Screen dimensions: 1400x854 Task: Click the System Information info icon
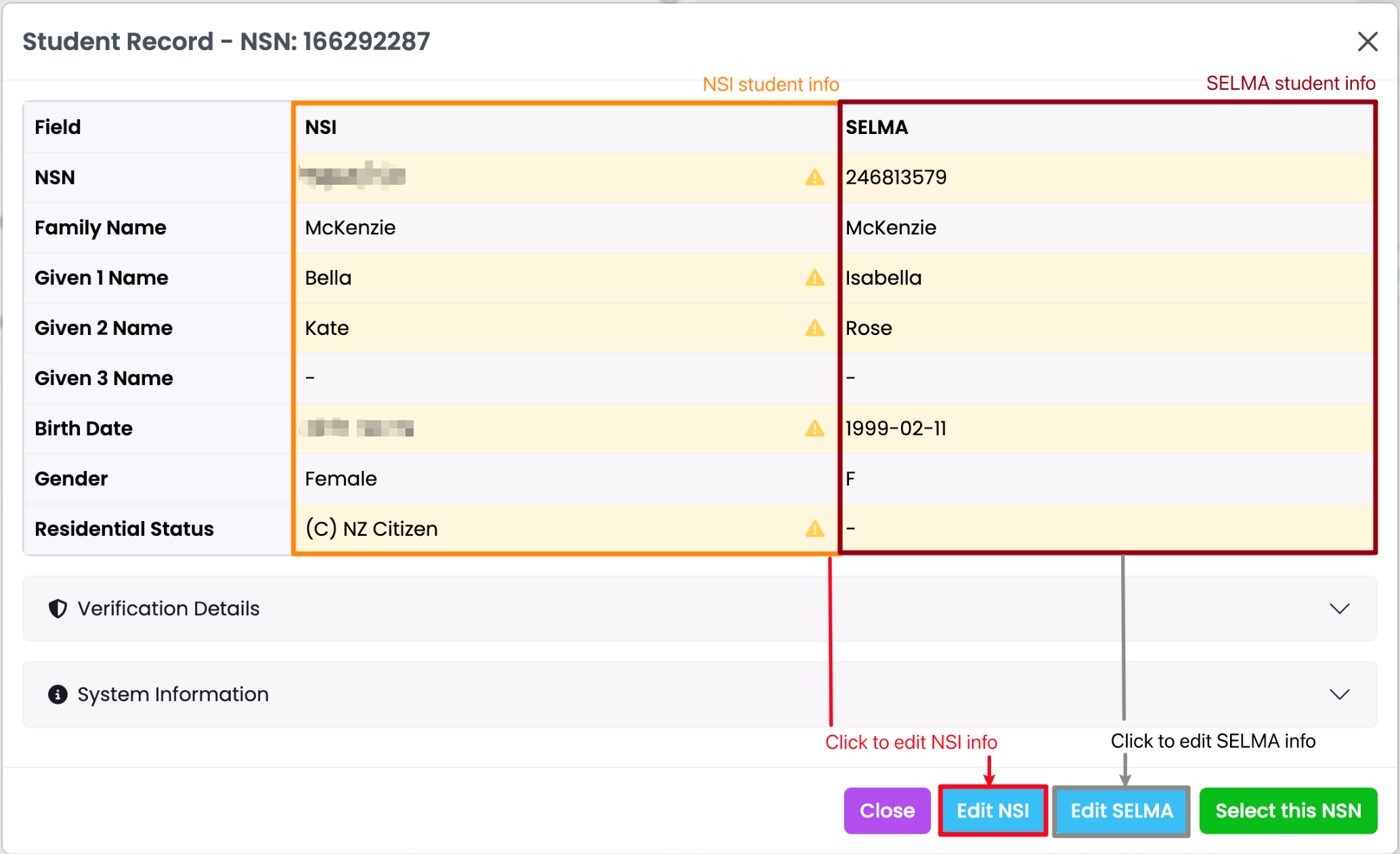pyautogui.click(x=58, y=694)
